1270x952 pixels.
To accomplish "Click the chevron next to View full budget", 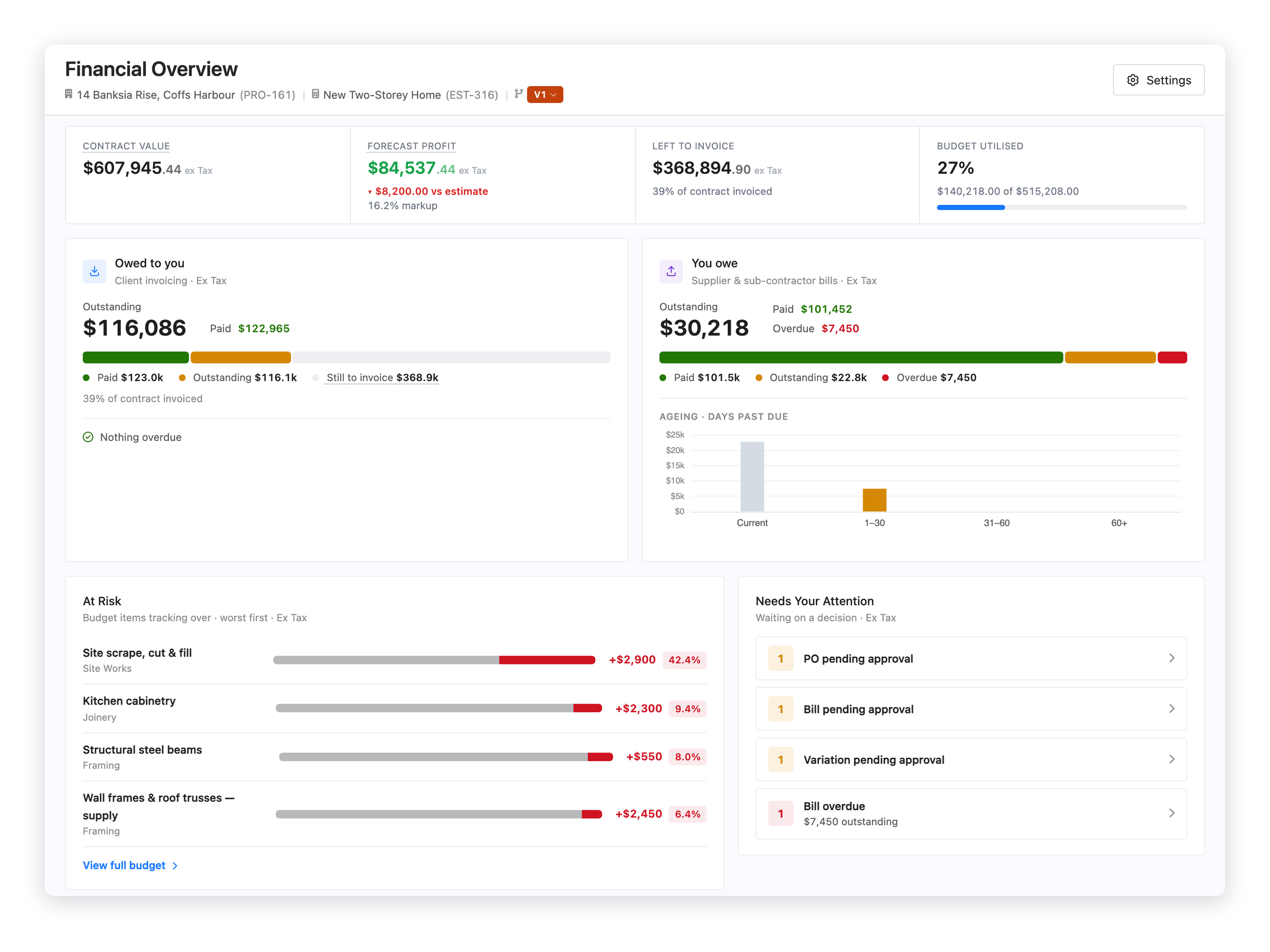I will point(175,866).
